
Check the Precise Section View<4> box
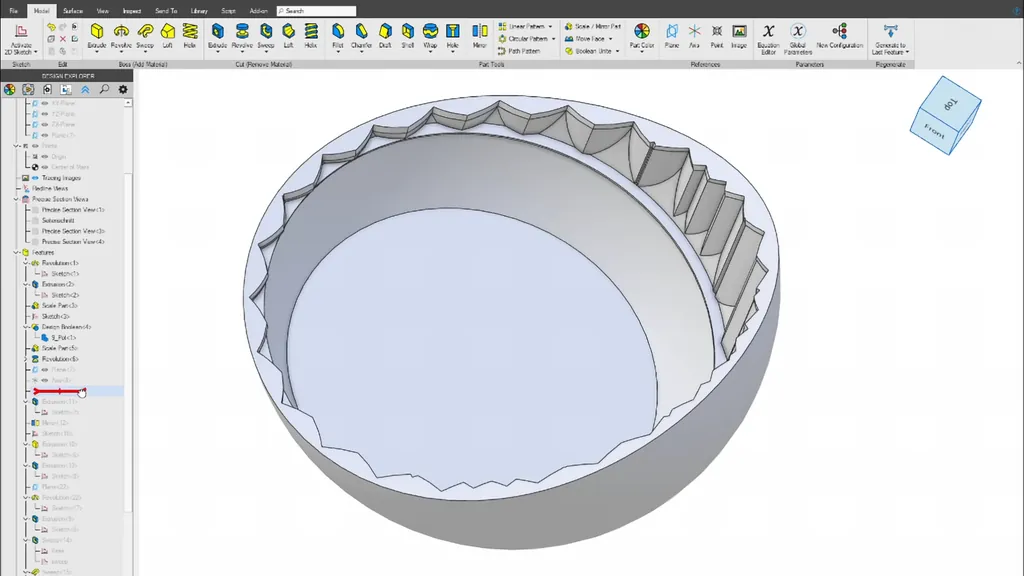[x=35, y=242]
